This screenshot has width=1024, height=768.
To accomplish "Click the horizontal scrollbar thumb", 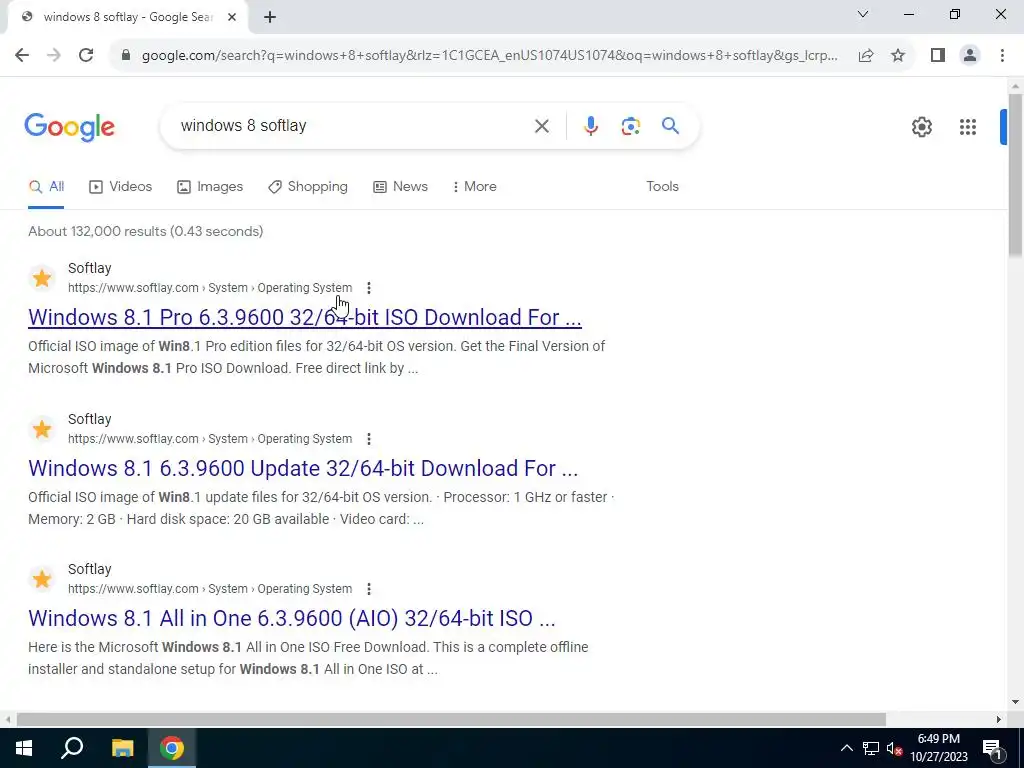I will pyautogui.click(x=451, y=719).
